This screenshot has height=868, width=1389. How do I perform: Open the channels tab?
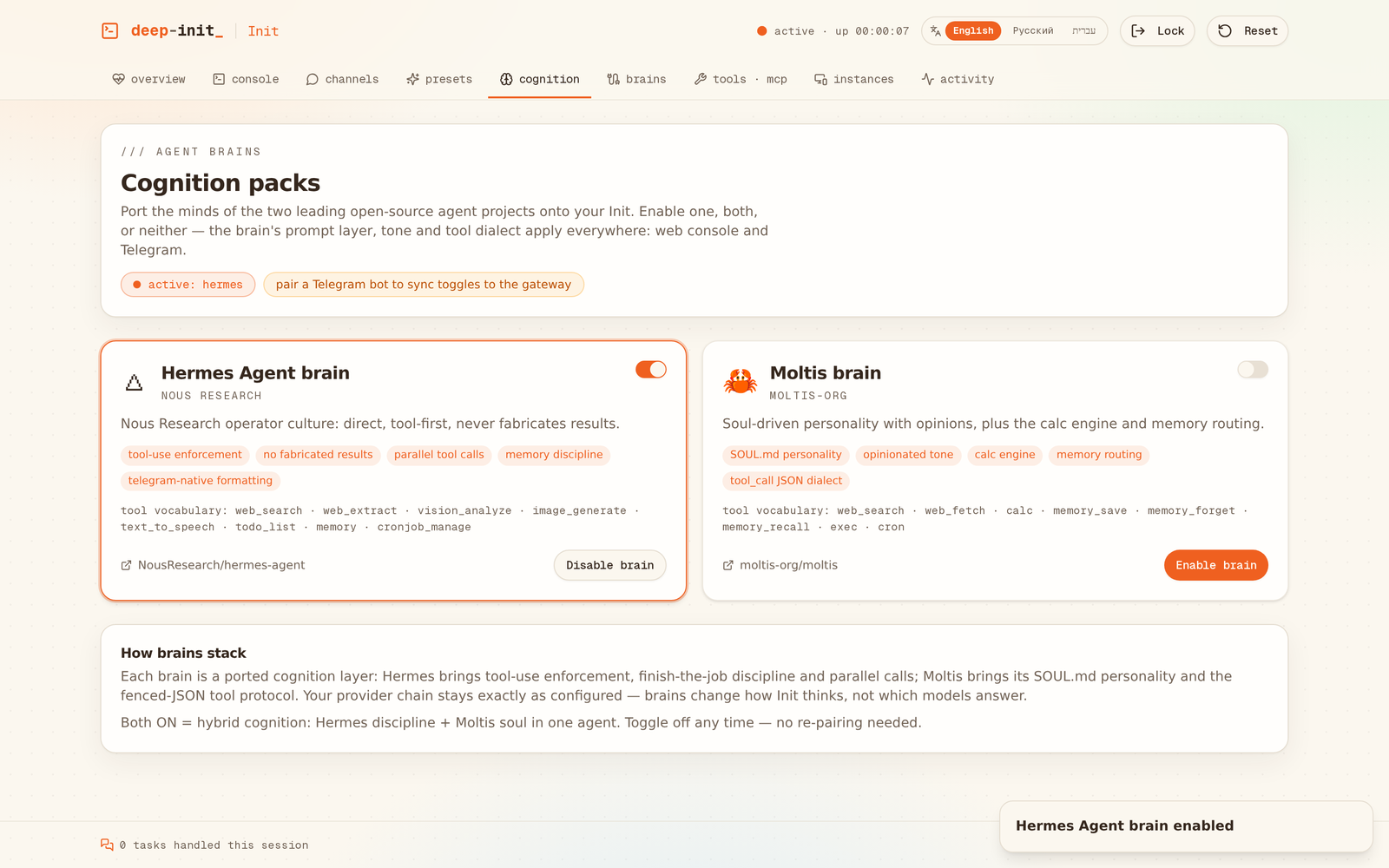[342, 79]
